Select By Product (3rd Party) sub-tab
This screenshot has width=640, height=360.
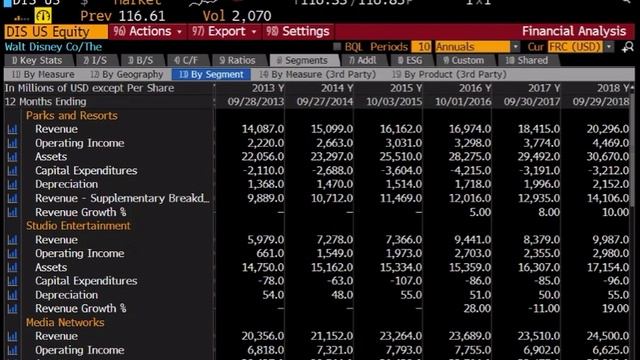449,74
